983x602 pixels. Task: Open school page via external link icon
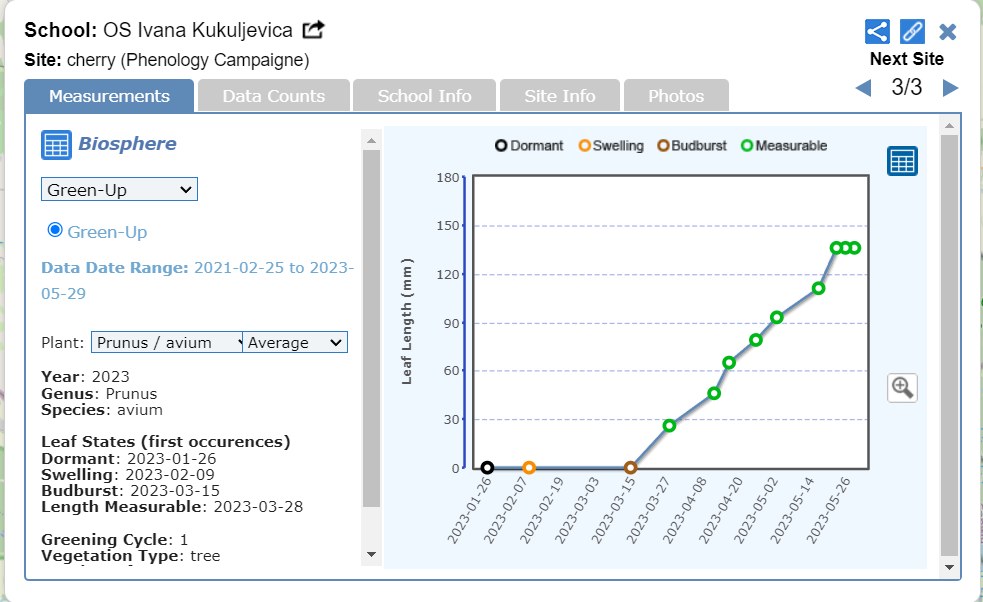click(x=314, y=30)
